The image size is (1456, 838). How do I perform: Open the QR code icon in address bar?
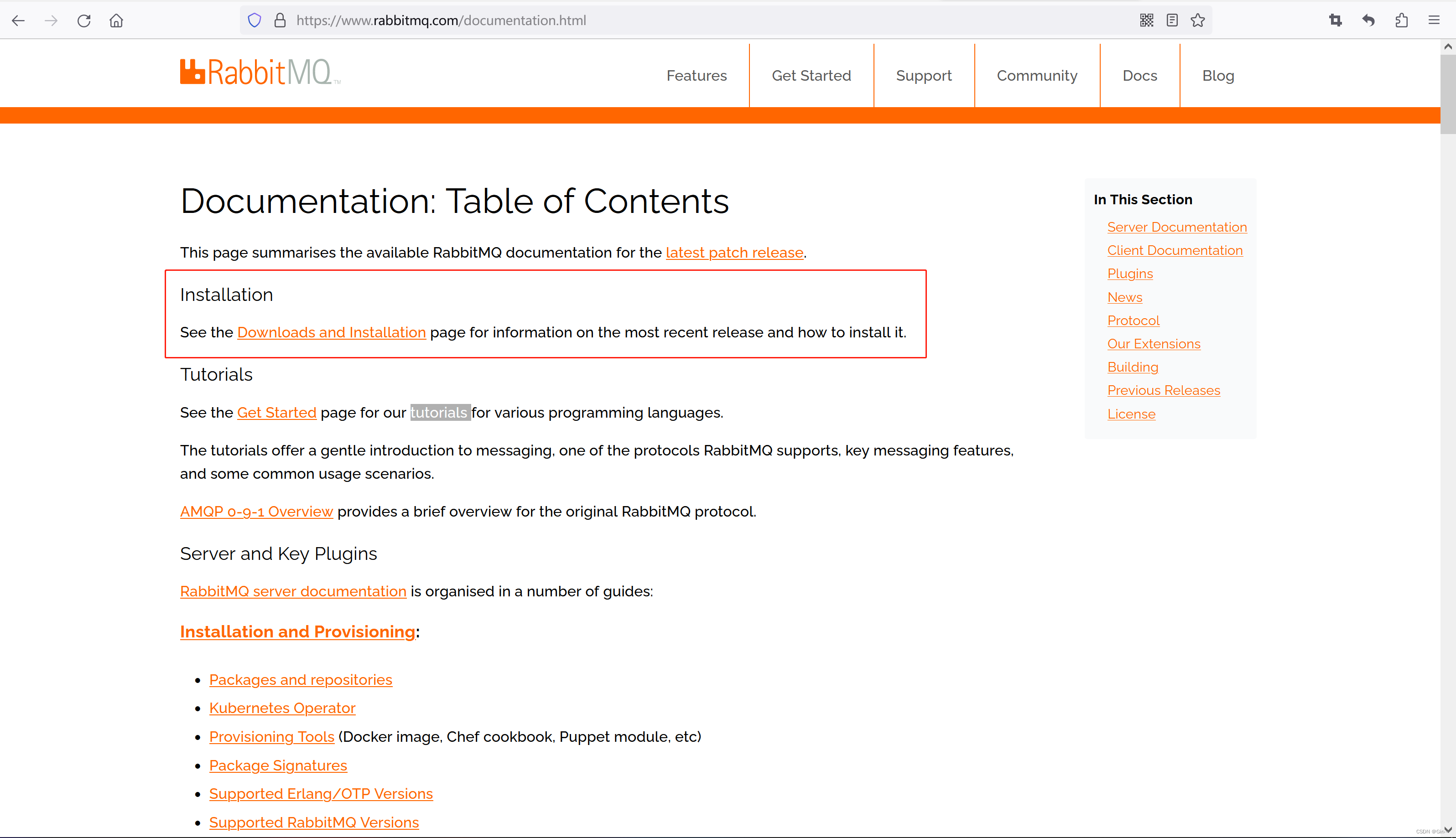pyautogui.click(x=1146, y=21)
